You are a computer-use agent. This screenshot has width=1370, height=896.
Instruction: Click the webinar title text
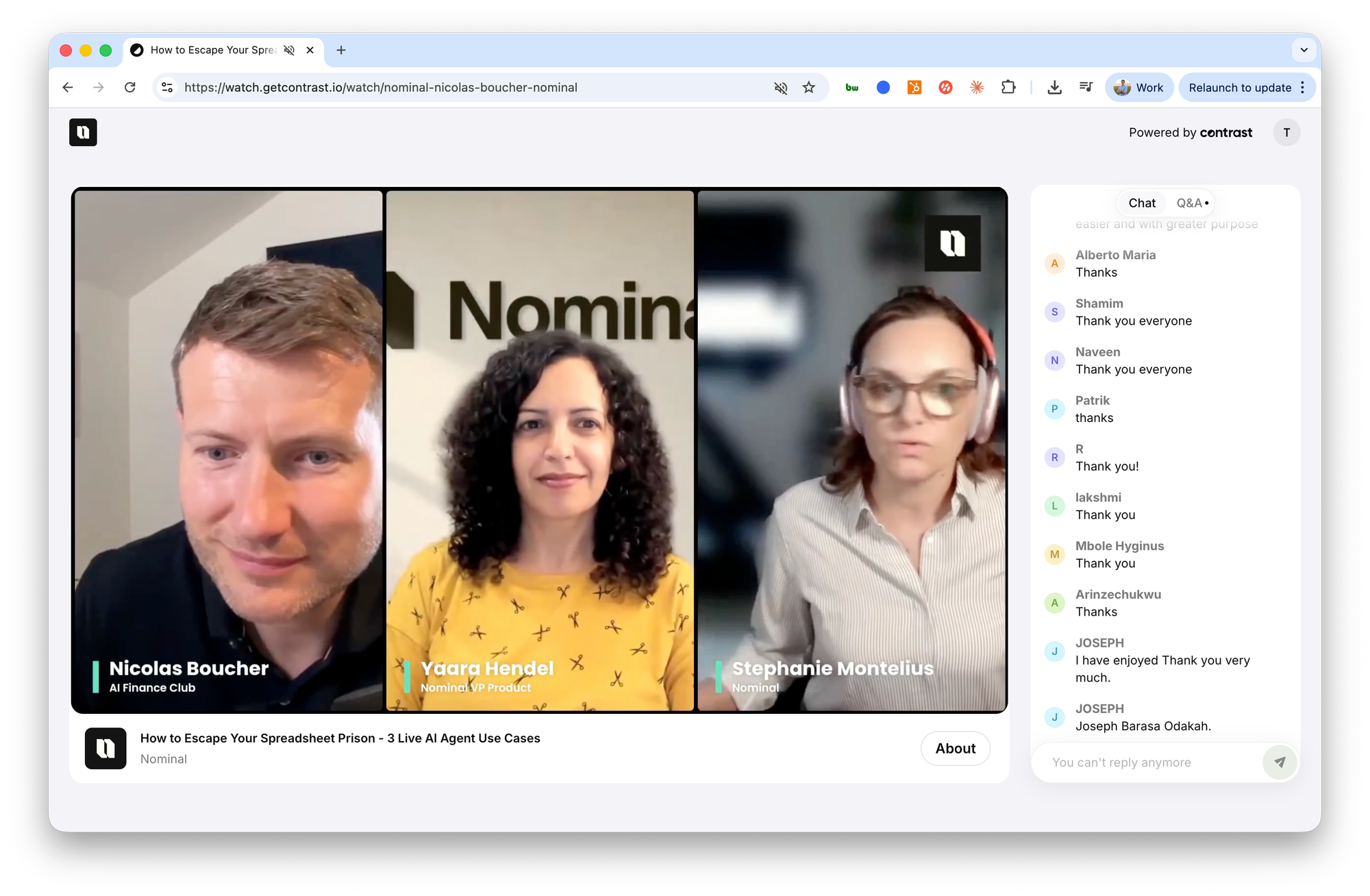click(340, 738)
